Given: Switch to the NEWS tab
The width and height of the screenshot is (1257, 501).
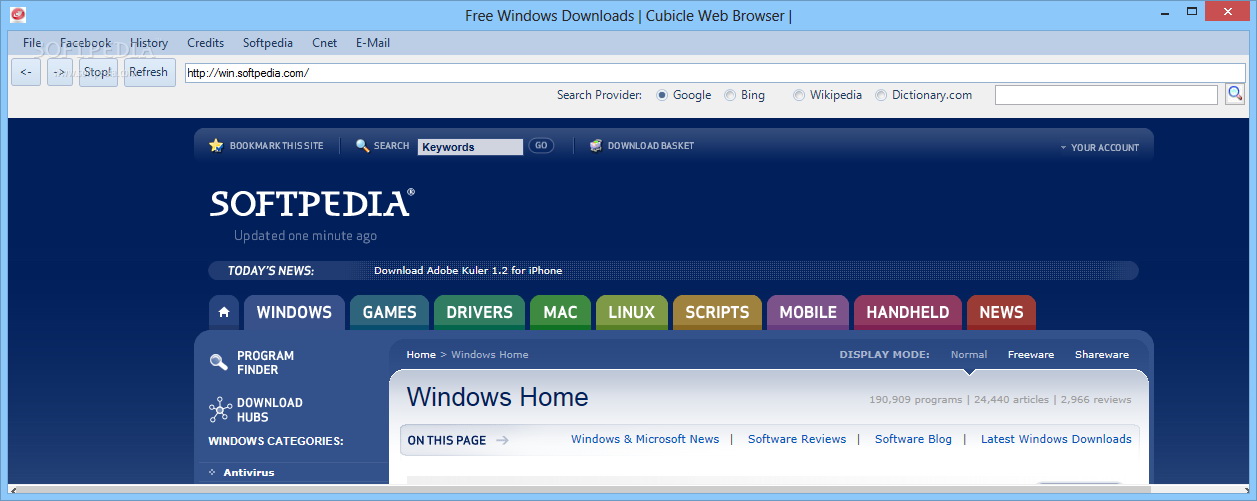Looking at the screenshot, I should pos(1001,312).
